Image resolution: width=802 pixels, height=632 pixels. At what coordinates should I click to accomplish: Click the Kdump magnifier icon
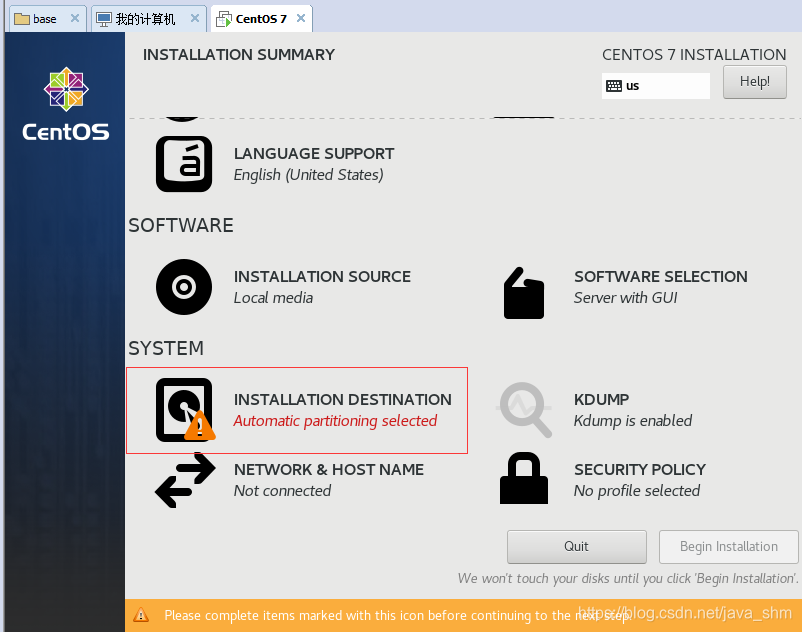click(525, 410)
